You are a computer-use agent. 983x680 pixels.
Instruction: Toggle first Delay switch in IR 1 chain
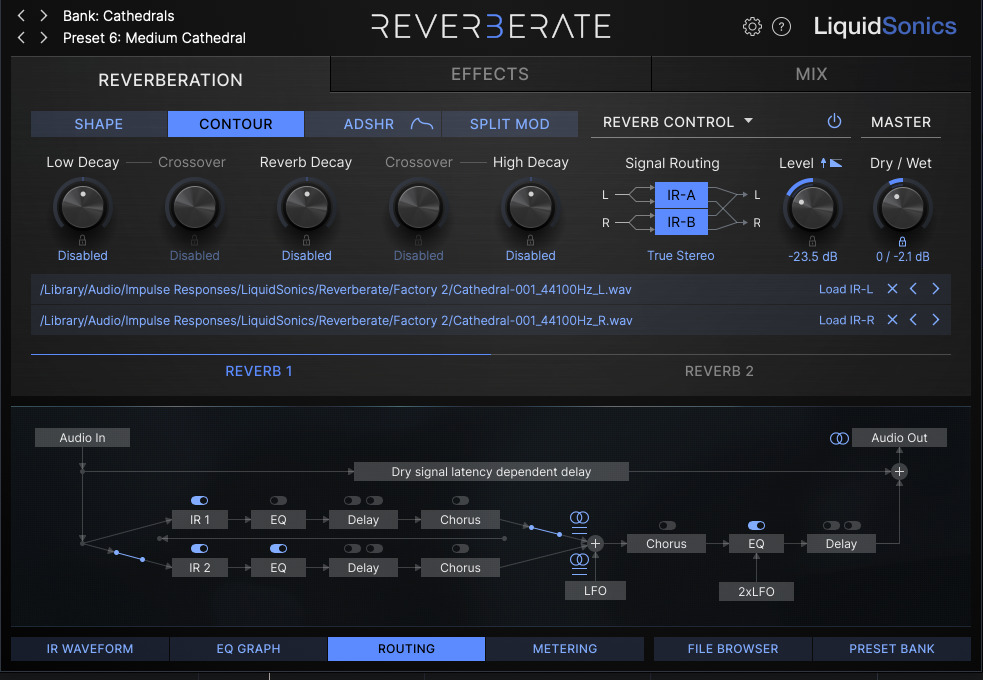352,500
